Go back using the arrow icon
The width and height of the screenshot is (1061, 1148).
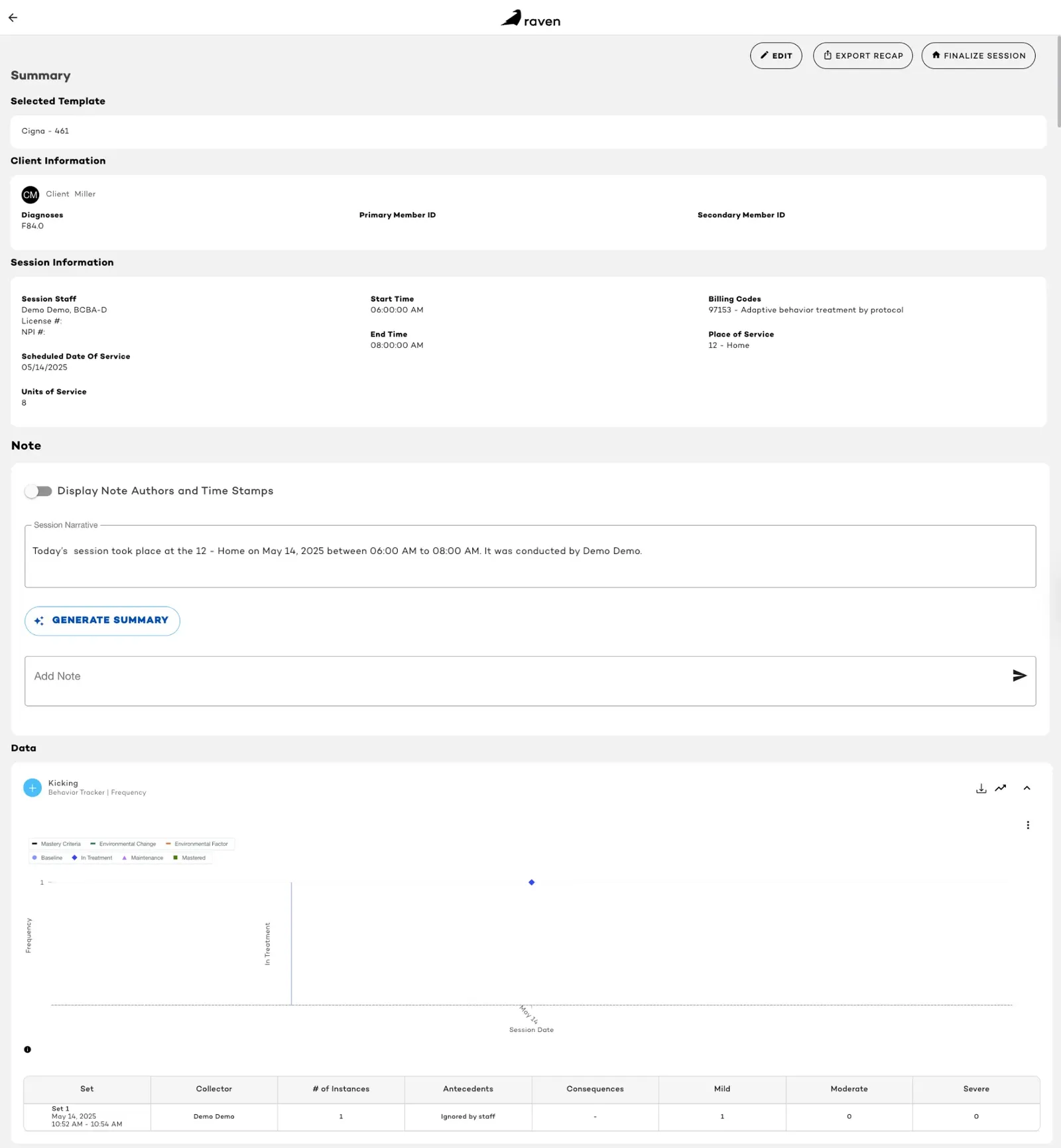13,18
